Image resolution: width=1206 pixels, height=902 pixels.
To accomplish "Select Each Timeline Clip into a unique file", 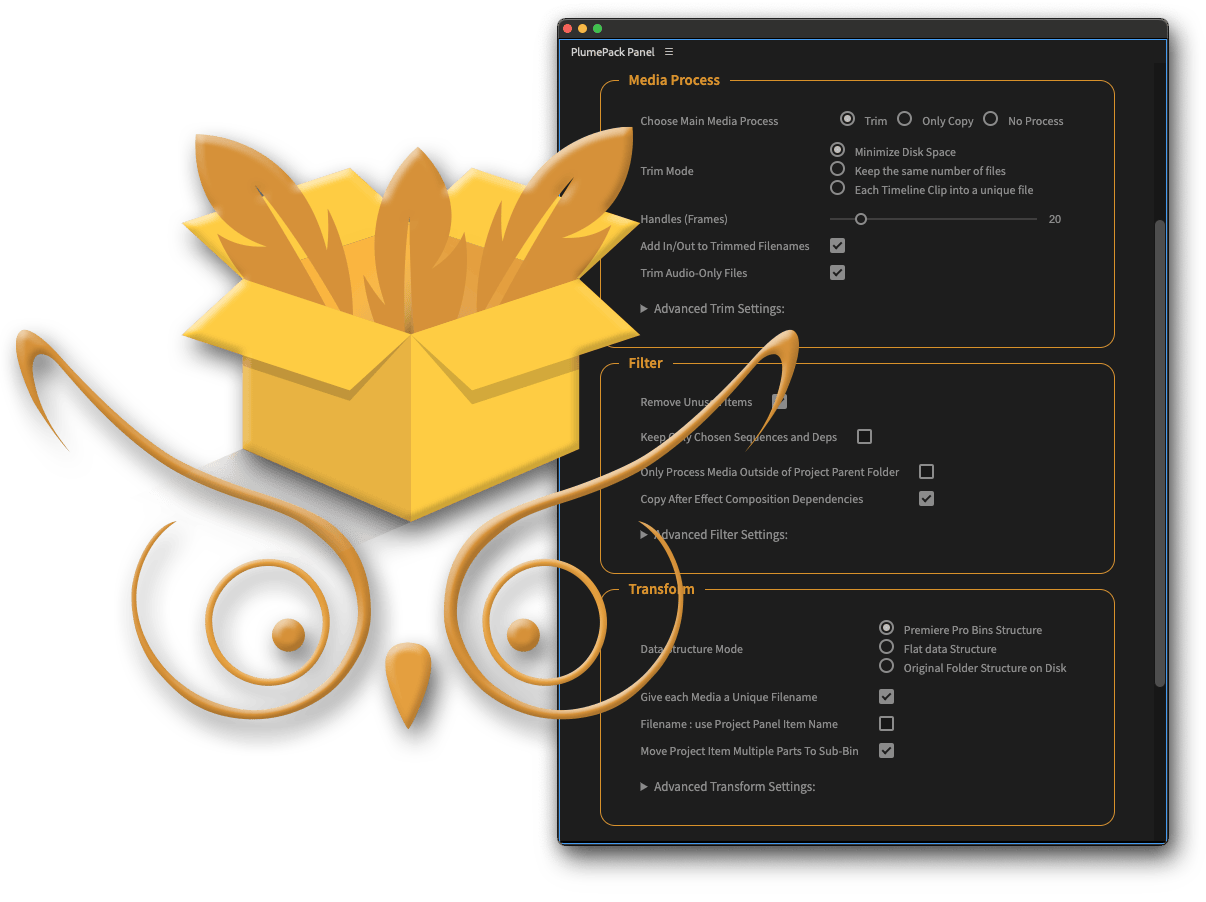I will click(838, 188).
